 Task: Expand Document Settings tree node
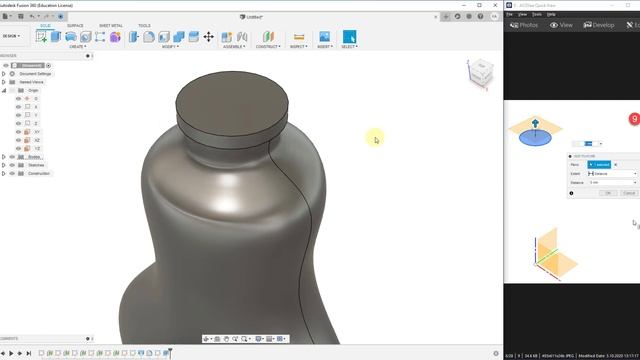[4, 74]
